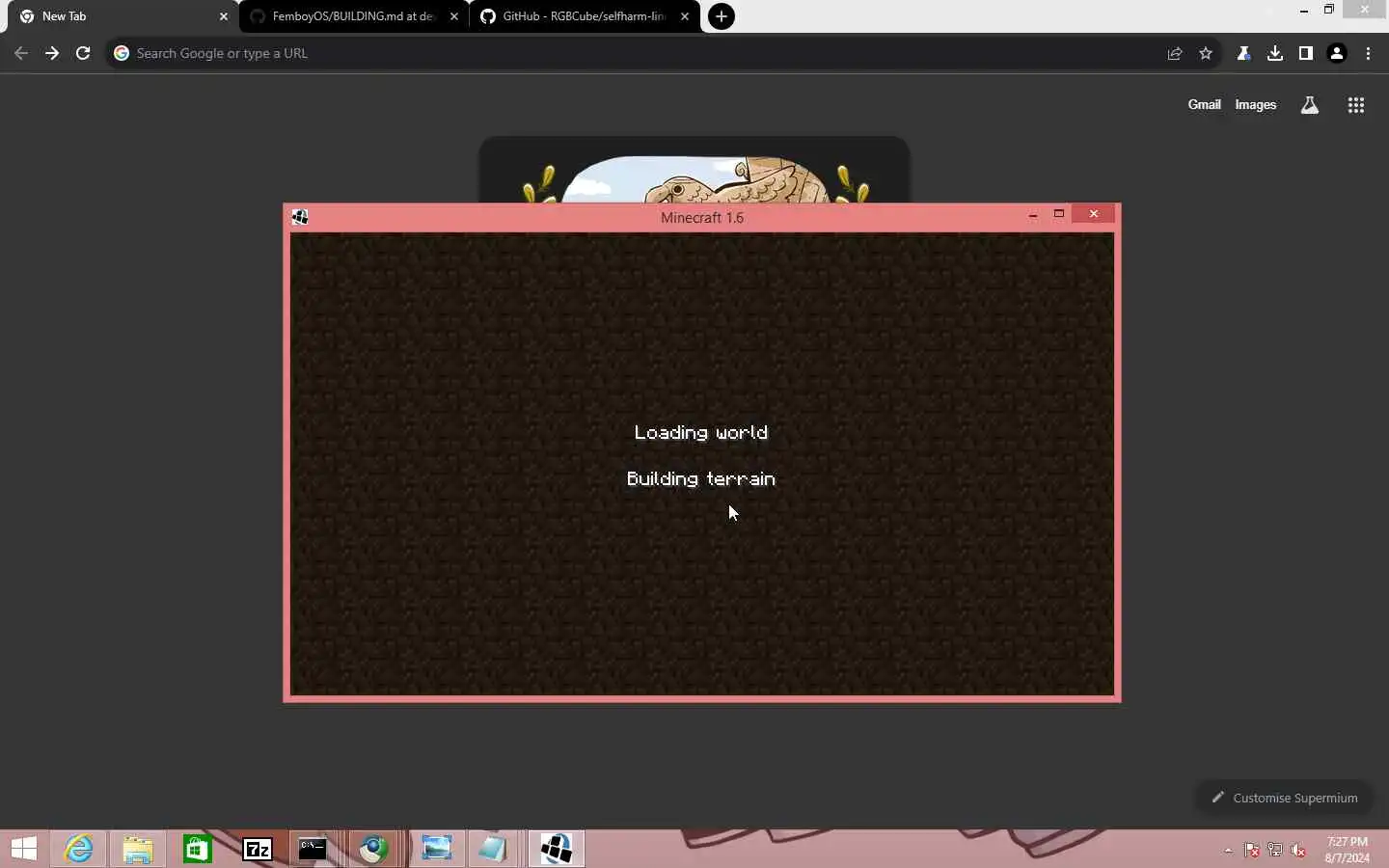Image resolution: width=1389 pixels, height=868 pixels.
Task: Switch to Supermium browser on taskbar
Action: (374, 849)
